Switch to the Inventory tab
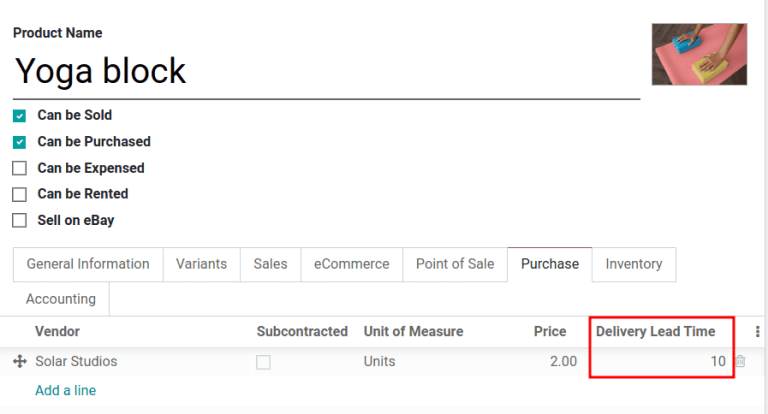 633,264
